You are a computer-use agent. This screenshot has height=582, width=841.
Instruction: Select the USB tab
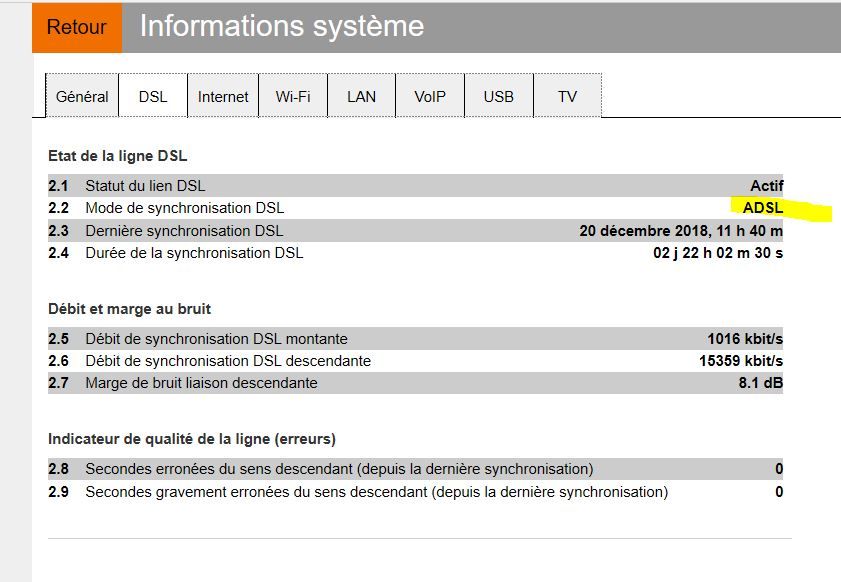498,97
